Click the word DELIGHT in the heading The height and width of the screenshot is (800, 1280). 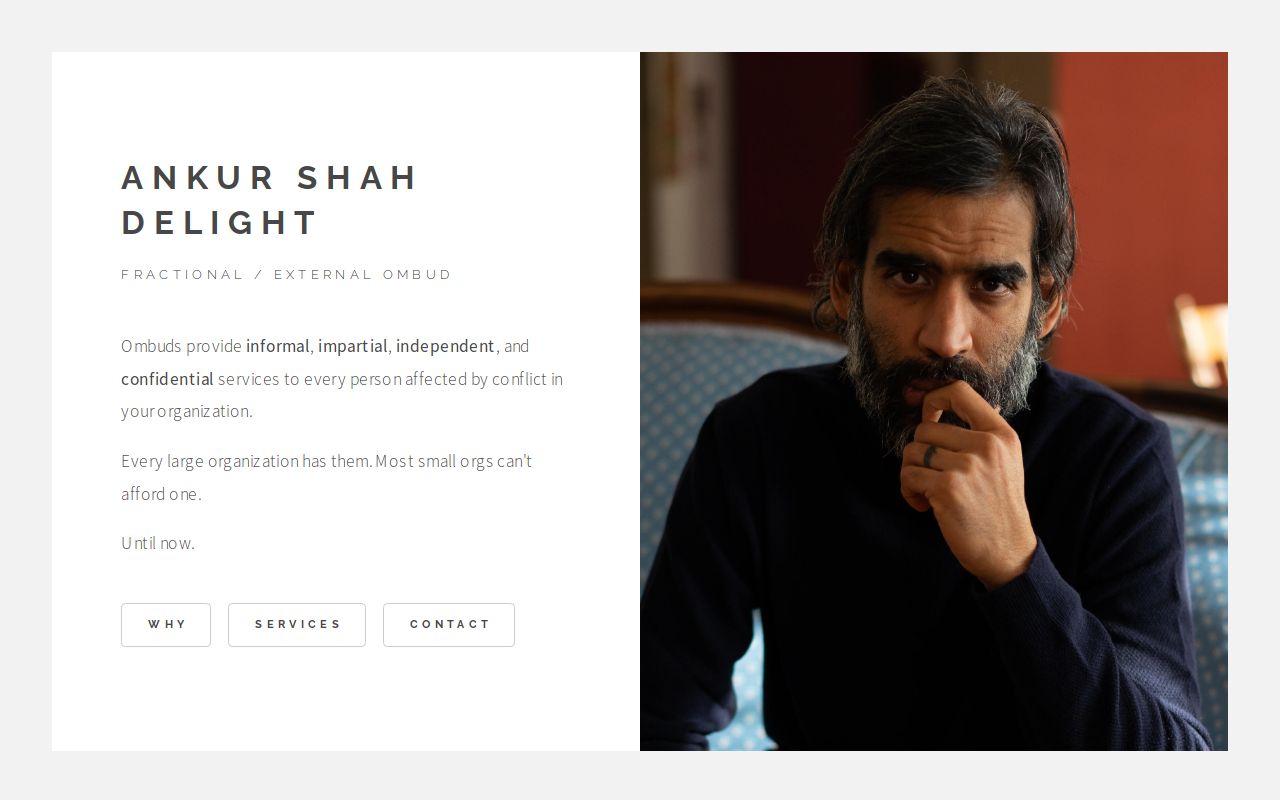[220, 222]
